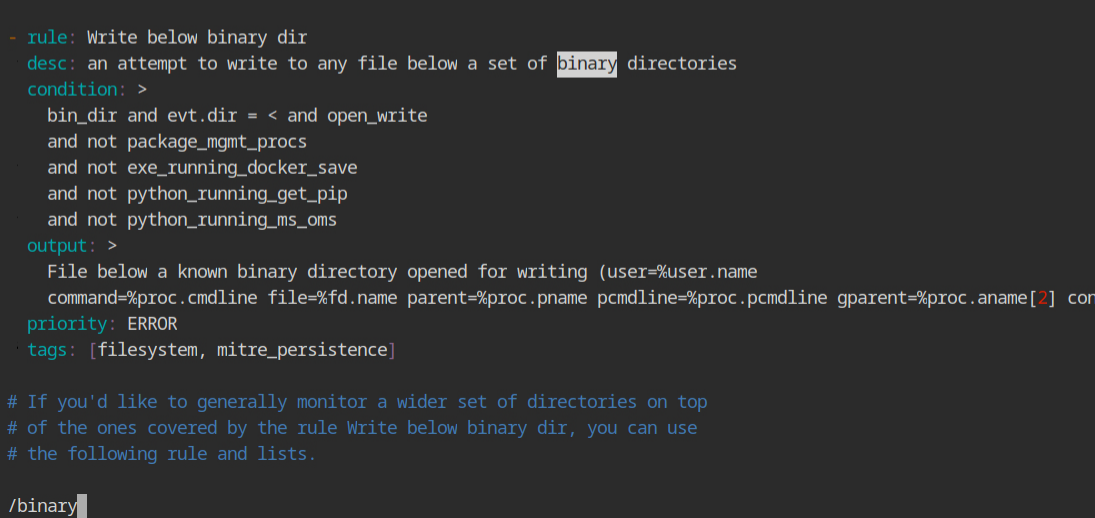Click "bin_dir" in the condition line
The height and width of the screenshot is (518, 1095).
click(x=82, y=115)
